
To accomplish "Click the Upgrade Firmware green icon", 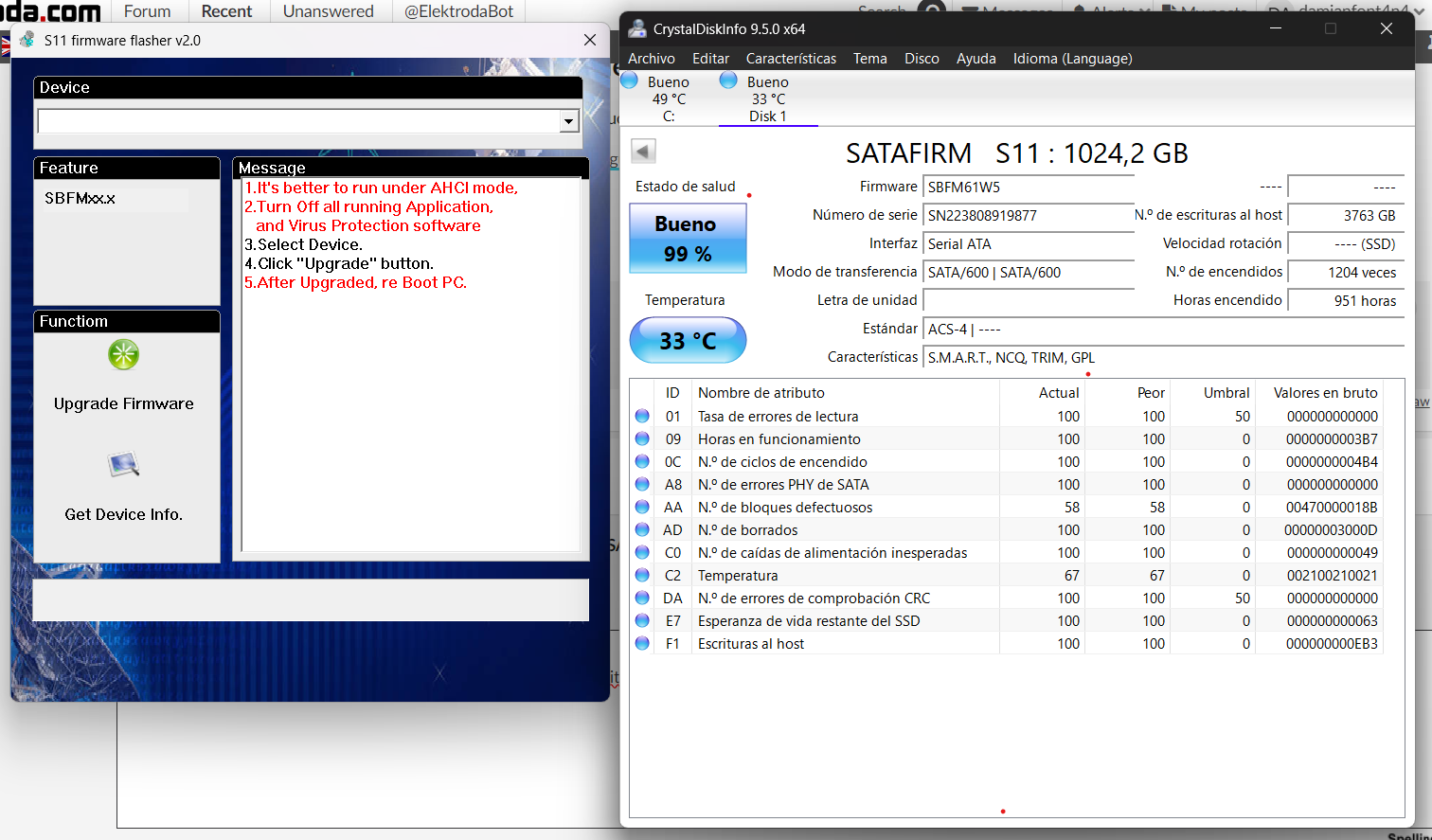I will [124, 355].
